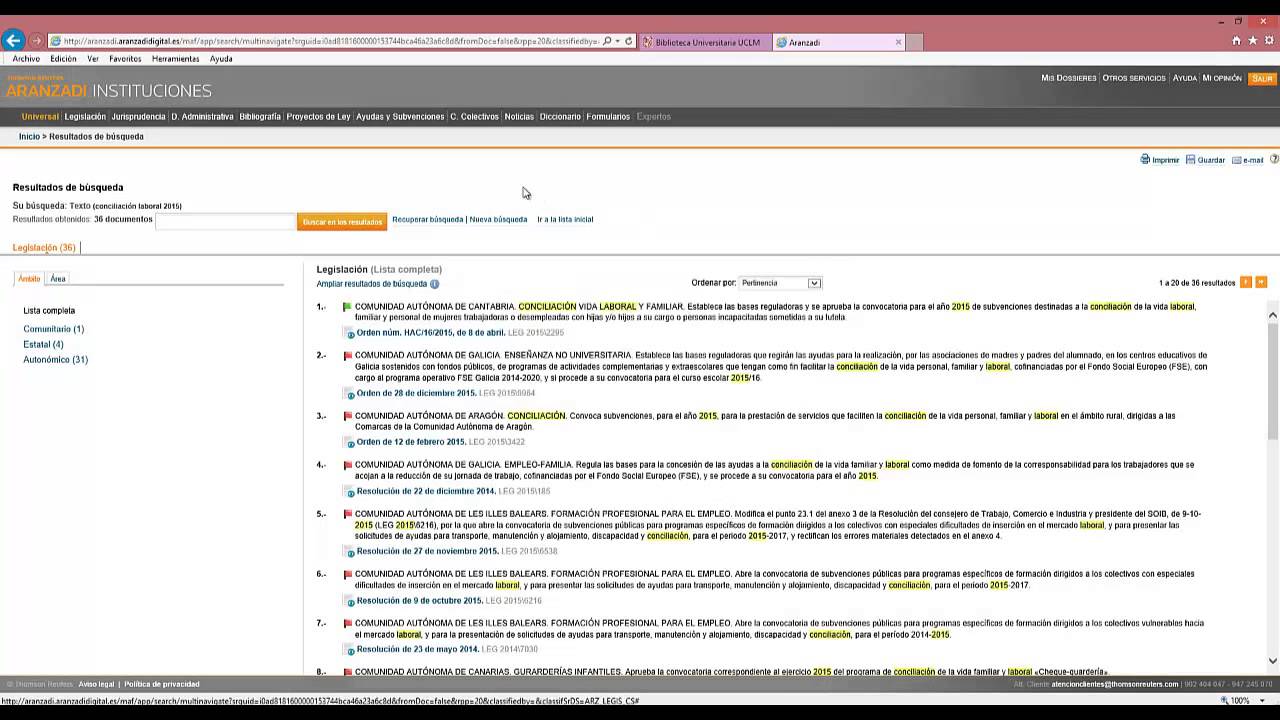Click the Política de privacidad footer link
This screenshot has width=1280, height=720.
[x=162, y=685]
